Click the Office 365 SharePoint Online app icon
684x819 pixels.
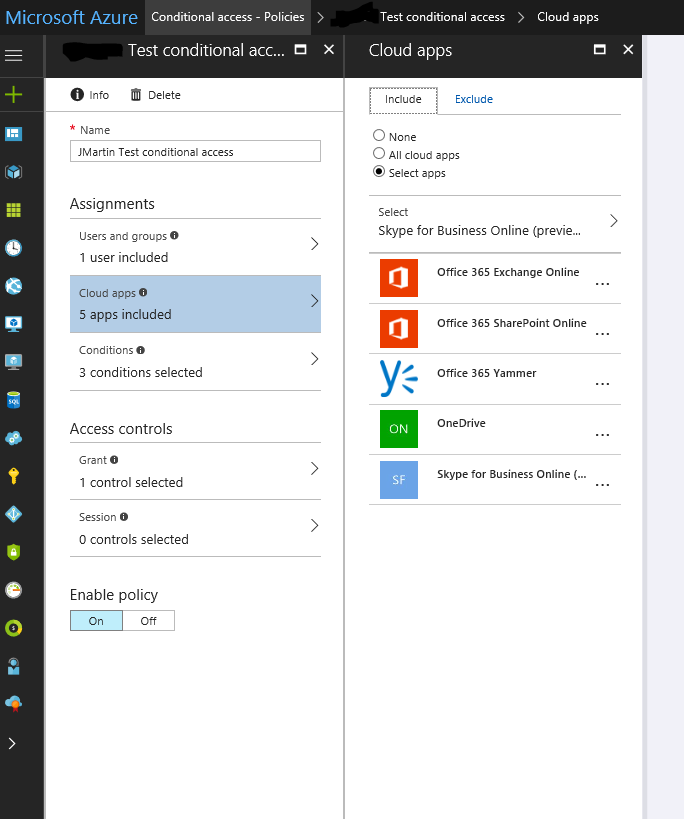(x=399, y=329)
